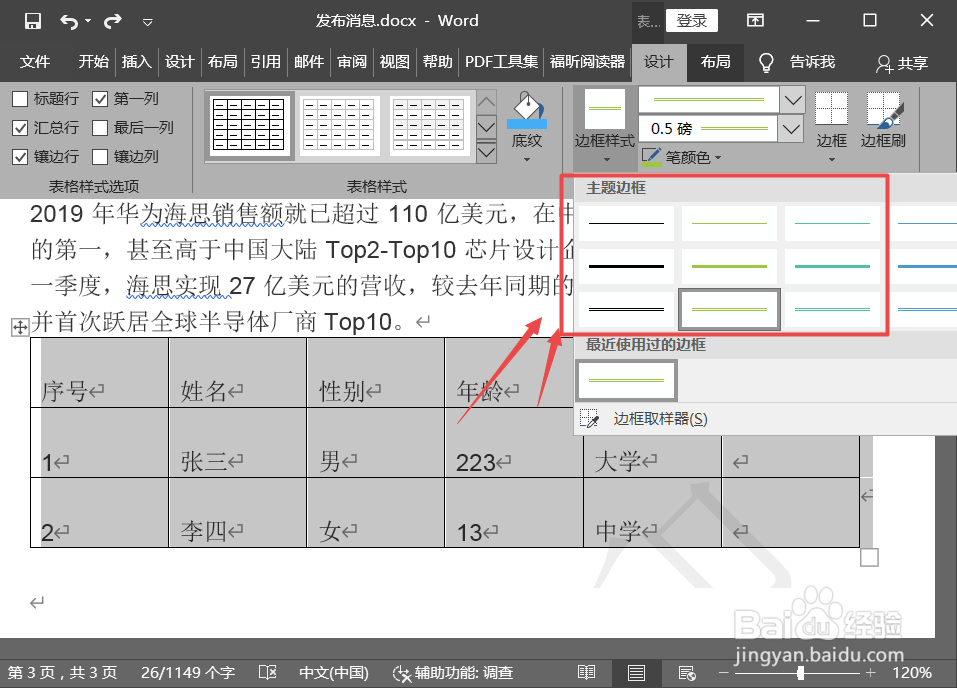
Task: Click the table resize handle square
Action: (x=869, y=557)
